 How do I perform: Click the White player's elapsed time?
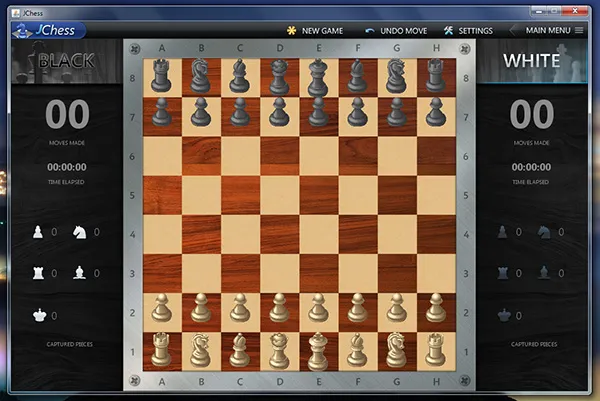pos(531,167)
